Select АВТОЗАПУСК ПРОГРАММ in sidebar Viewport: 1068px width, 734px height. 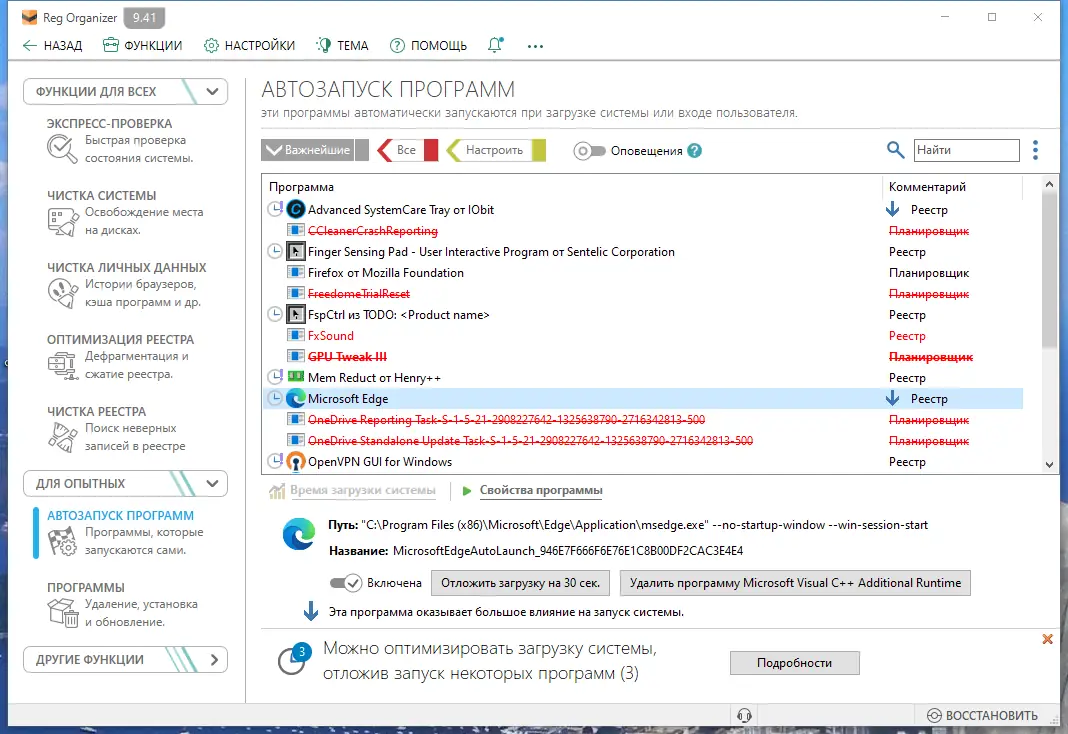120,532
